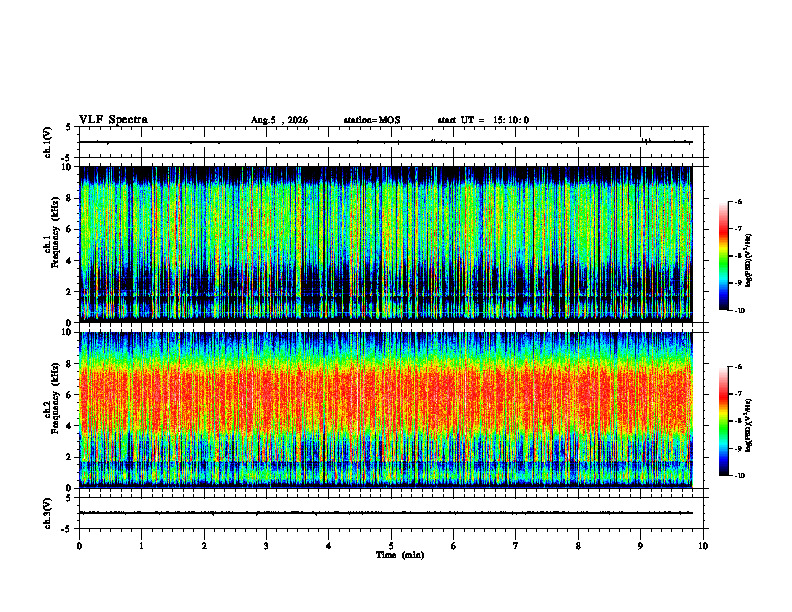Click the 'station=MOS' header label
The width and height of the screenshot is (792, 612).
point(372,120)
